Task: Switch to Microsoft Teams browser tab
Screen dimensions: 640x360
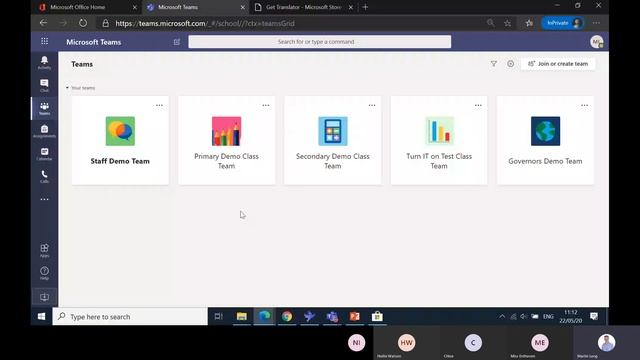Action: 196,7
